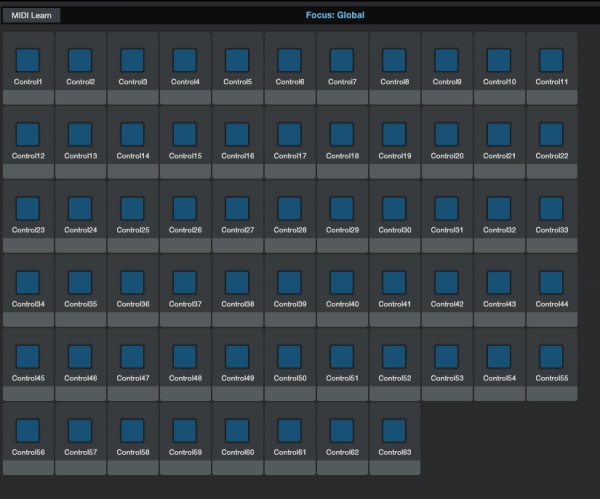Toggle the Control8 button pad

coord(395,60)
